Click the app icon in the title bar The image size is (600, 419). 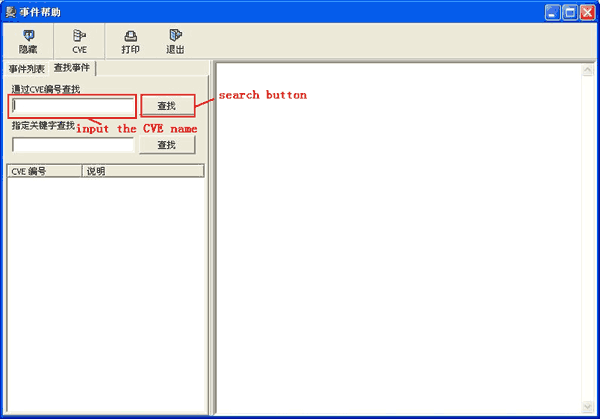(12, 12)
